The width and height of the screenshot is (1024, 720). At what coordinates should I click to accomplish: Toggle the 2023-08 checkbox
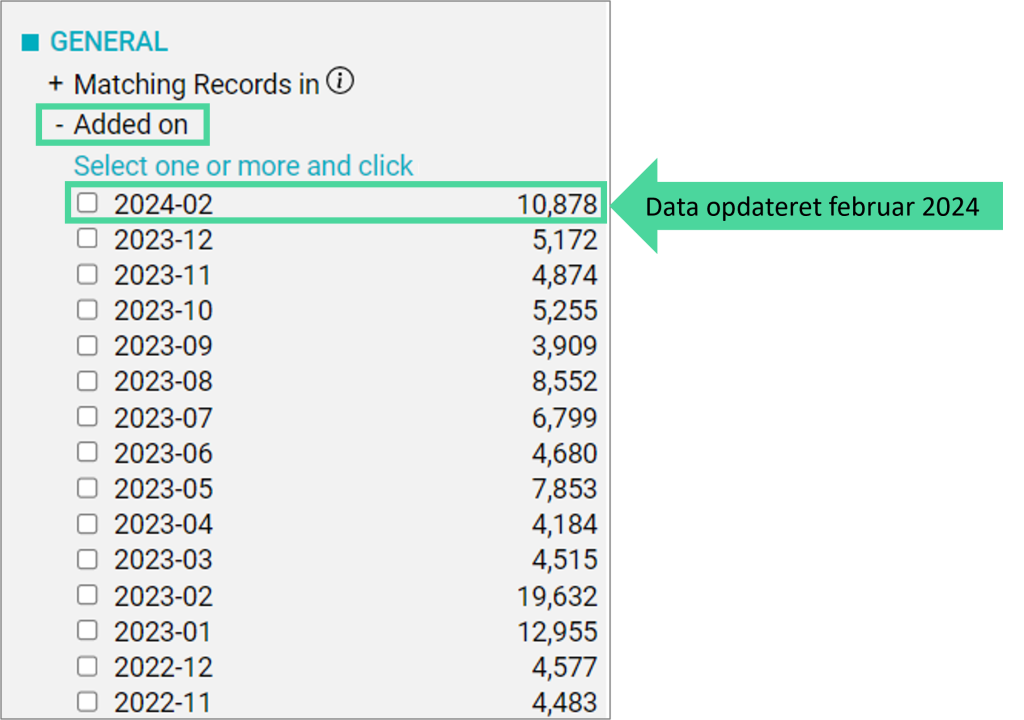[88, 381]
